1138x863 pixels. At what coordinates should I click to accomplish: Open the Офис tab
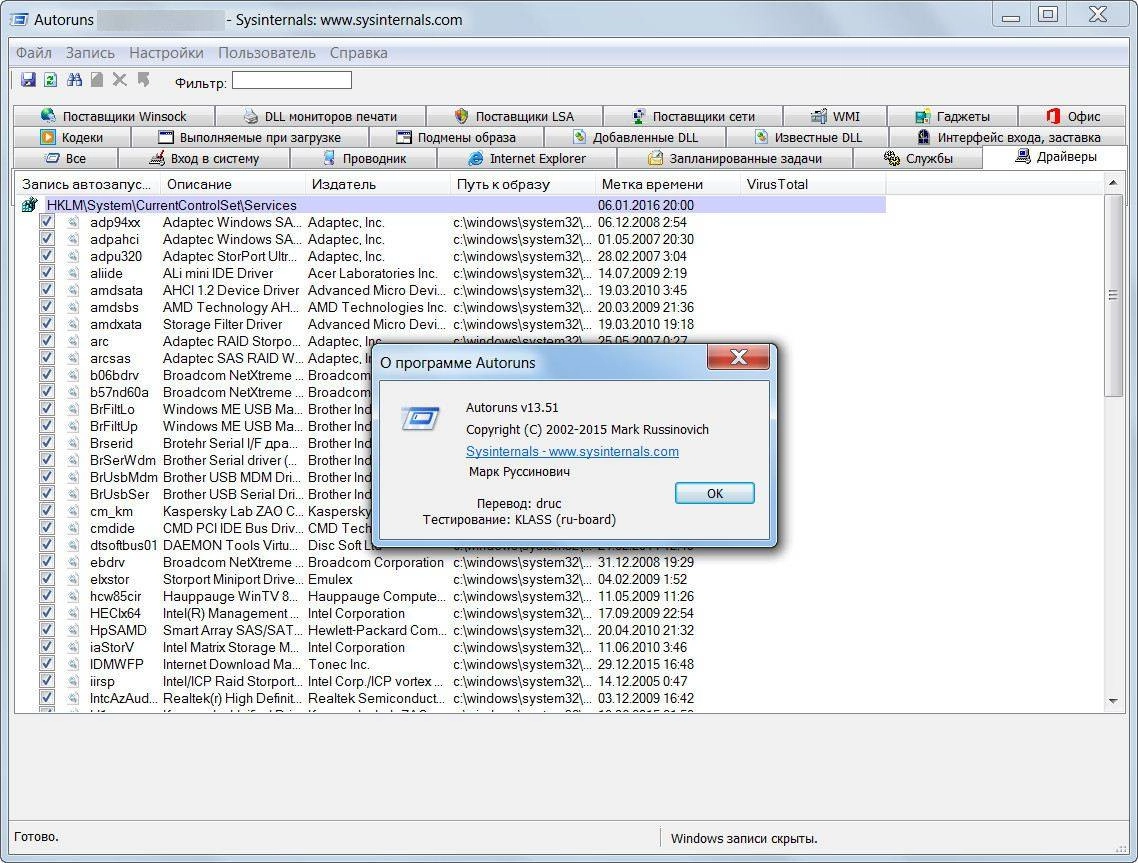[1073, 116]
